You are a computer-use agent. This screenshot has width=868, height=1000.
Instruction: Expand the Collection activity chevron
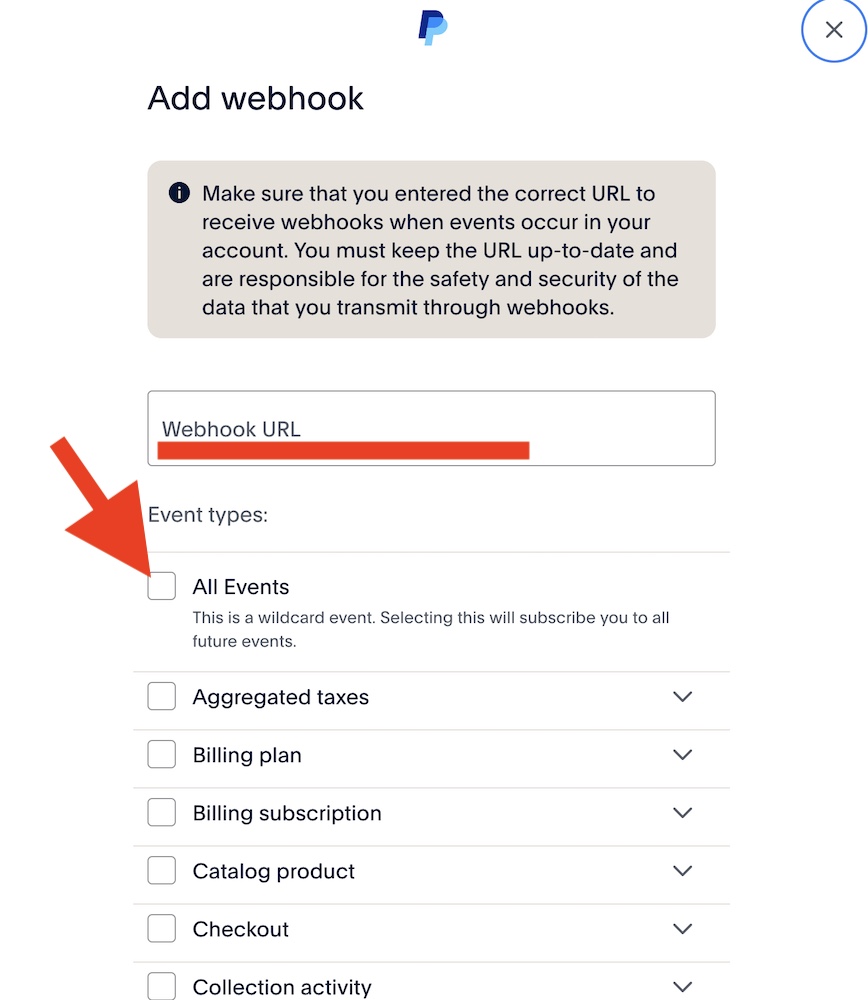coord(683,986)
